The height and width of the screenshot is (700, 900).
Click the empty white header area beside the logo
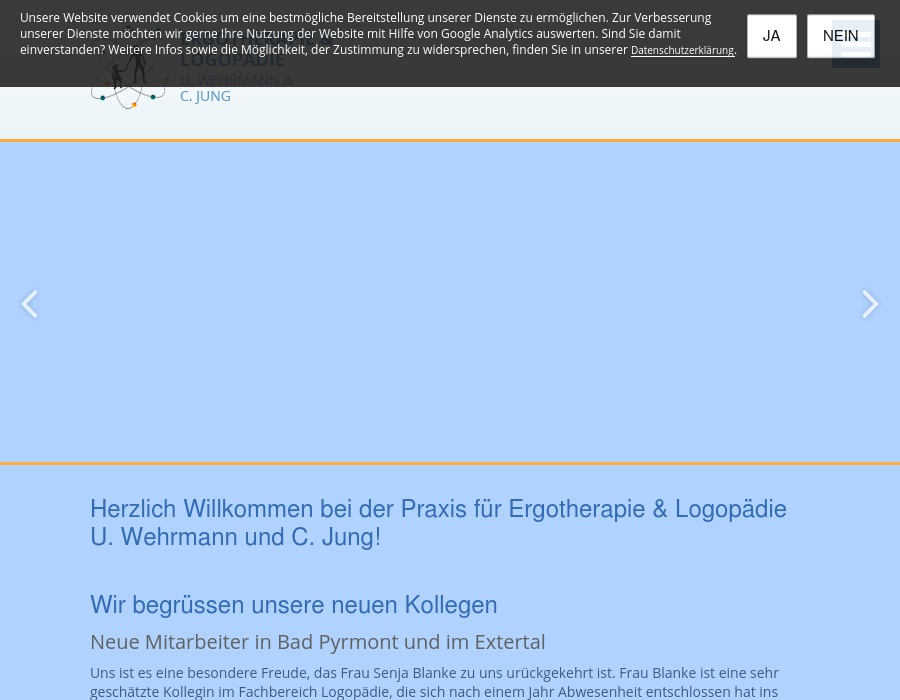[550, 112]
